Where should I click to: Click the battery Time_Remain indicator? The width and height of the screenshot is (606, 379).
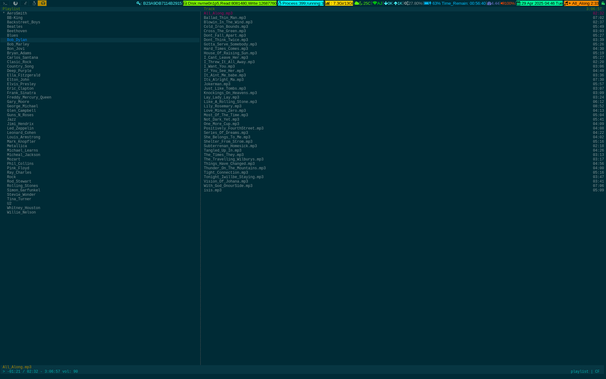[x=455, y=3]
